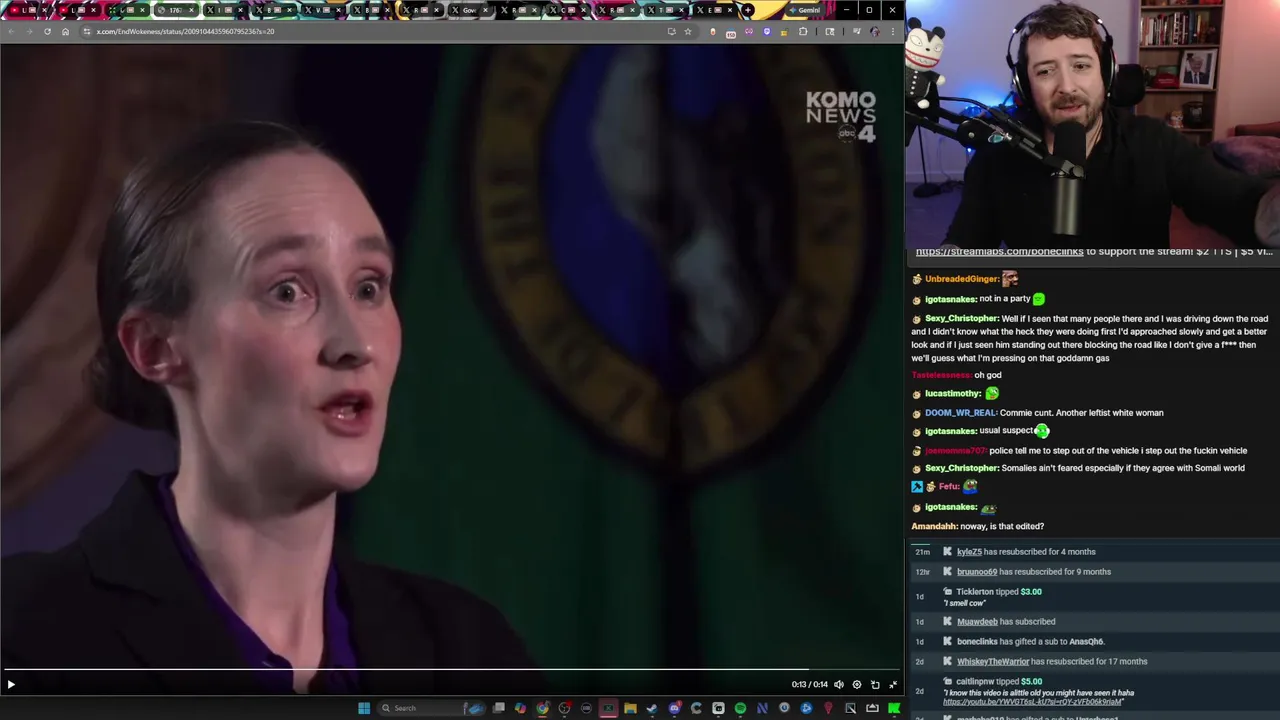Click the browser back arrow
The image size is (1280, 720).
click(11, 31)
